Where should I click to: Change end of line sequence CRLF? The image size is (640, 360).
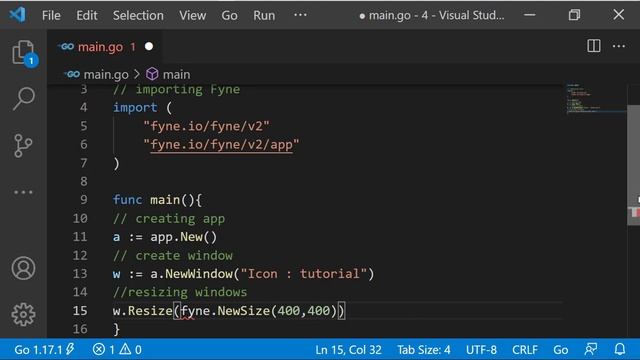point(524,349)
